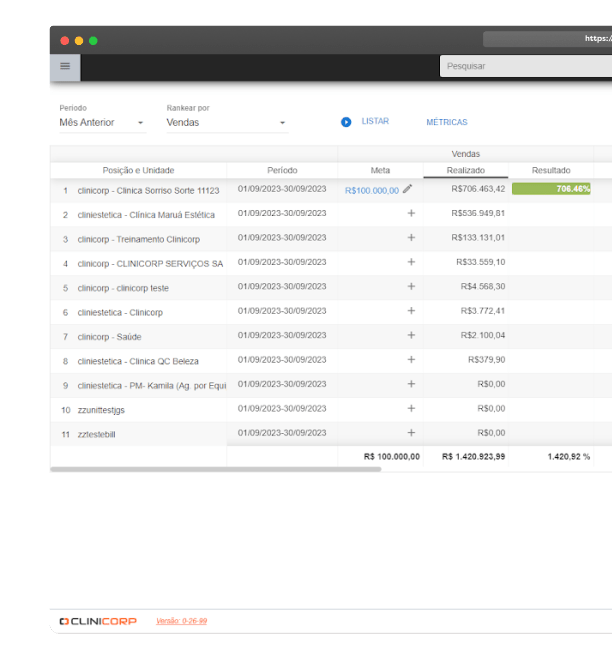The height and width of the screenshot is (658, 612).
Task: Open the Período dropdown Mês Anterior
Action: (102, 123)
